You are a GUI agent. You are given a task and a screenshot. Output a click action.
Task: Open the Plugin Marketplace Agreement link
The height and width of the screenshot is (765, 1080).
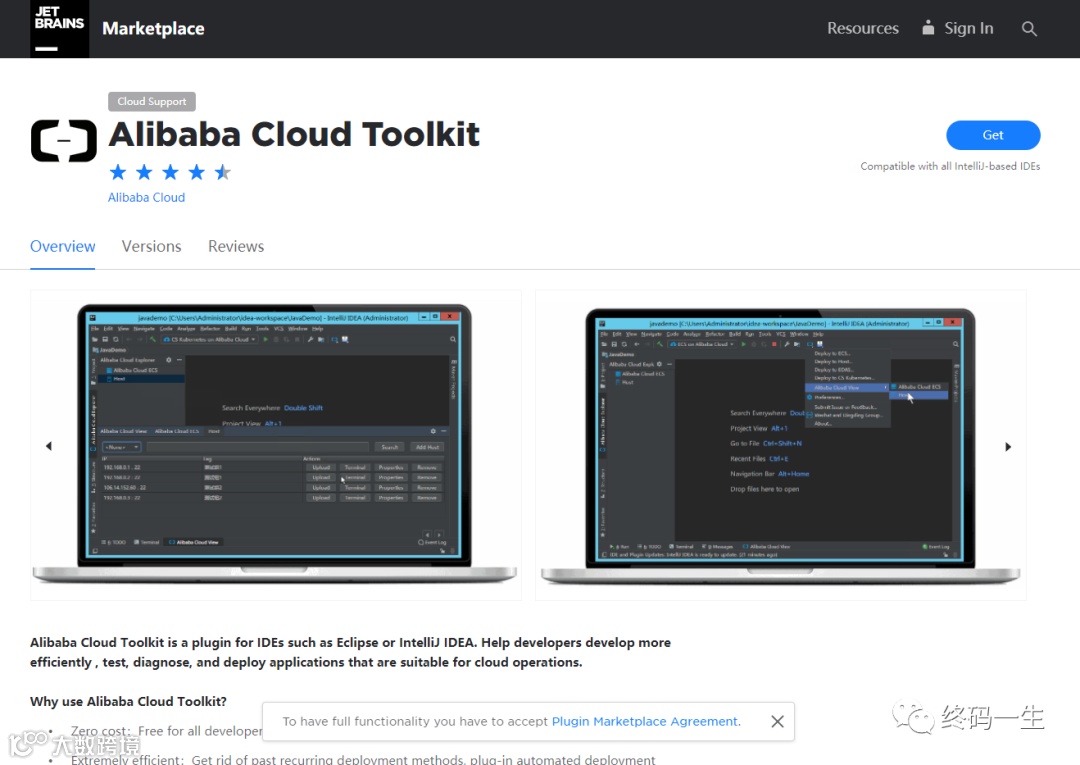coord(645,722)
